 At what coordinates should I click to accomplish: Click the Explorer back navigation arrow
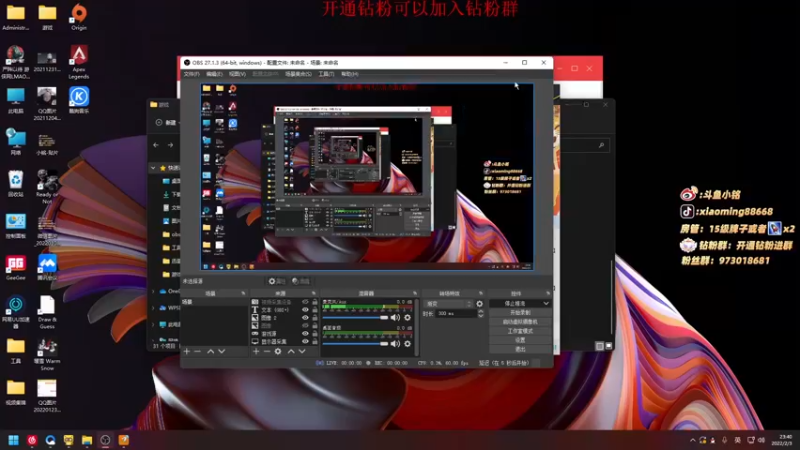[x=156, y=145]
